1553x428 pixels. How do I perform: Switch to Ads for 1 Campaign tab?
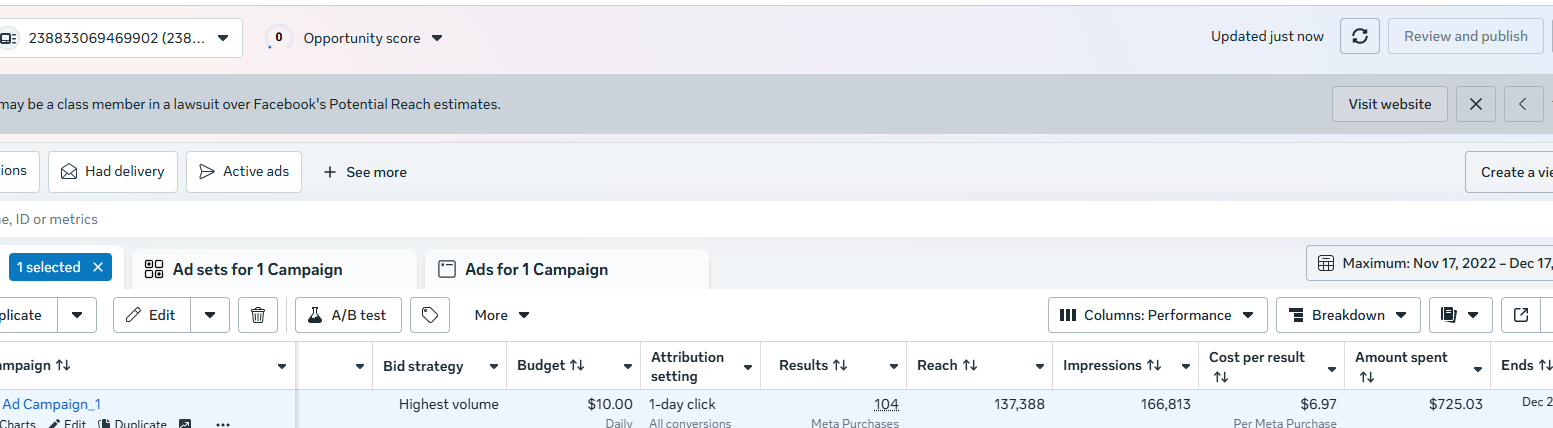point(536,270)
